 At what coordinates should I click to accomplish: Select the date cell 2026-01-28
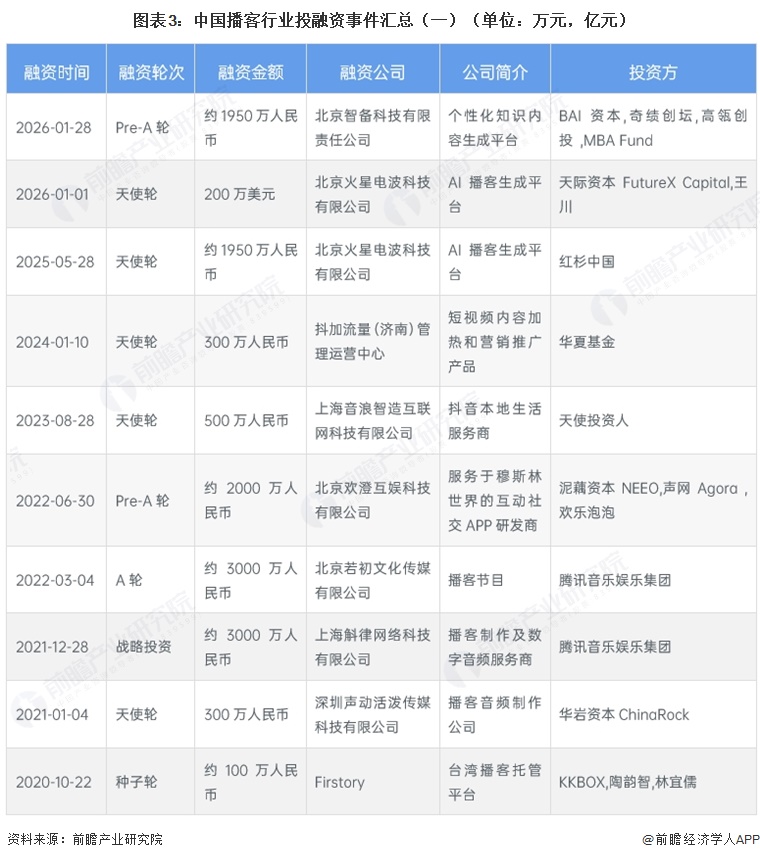coord(54,128)
